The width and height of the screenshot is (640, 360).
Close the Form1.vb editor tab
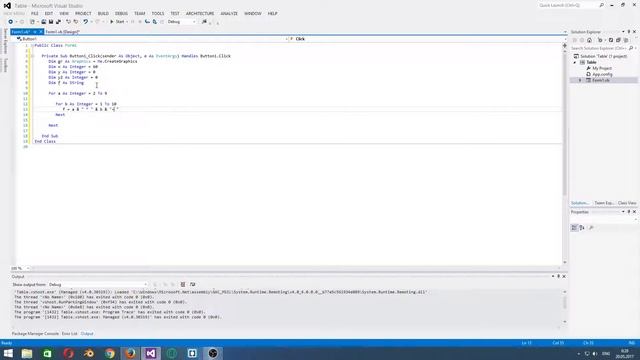(41, 31)
